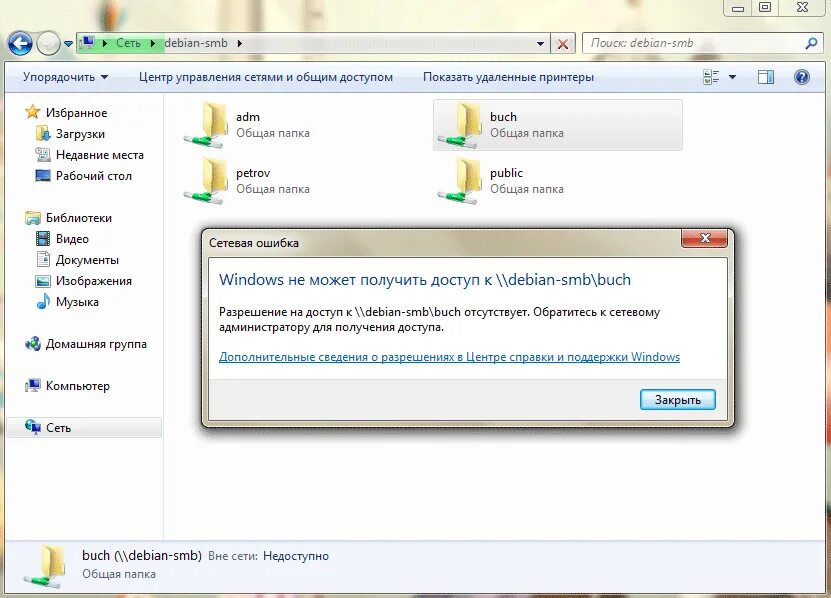Expand arrow after 'debian-smb' breadcrumb
831x598 pixels.
[240, 43]
